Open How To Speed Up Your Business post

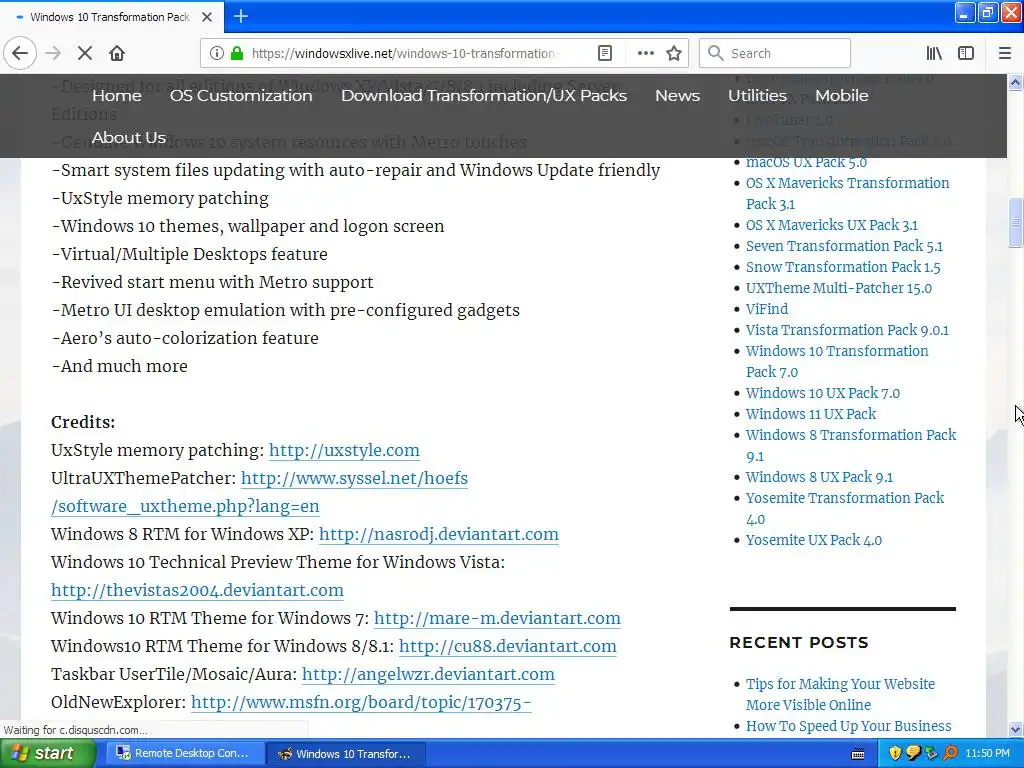pos(848,726)
